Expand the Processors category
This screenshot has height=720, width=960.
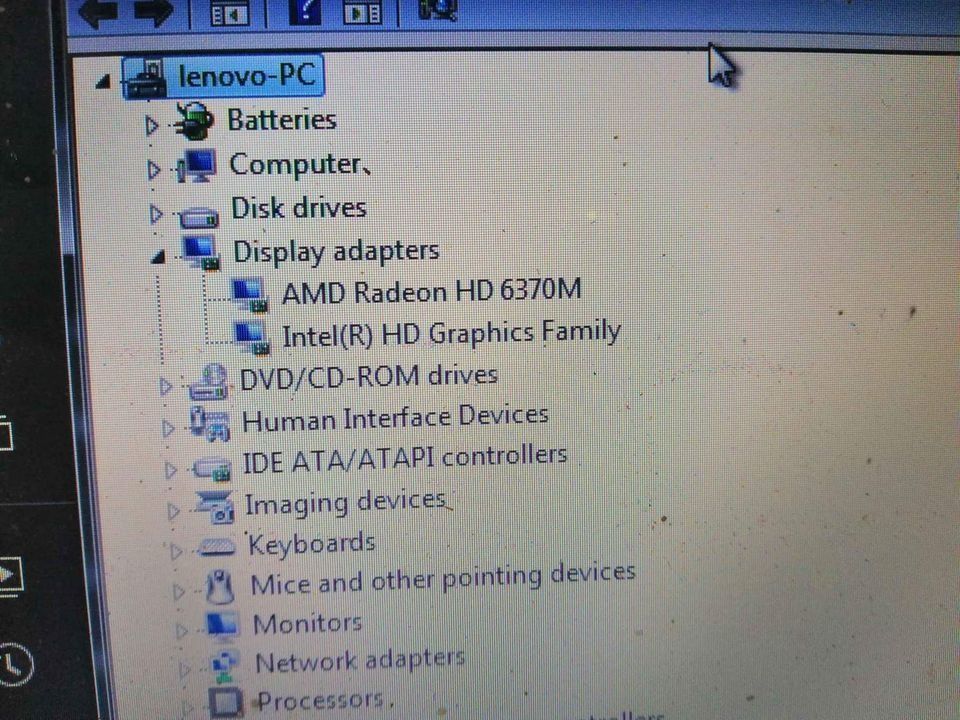(186, 708)
